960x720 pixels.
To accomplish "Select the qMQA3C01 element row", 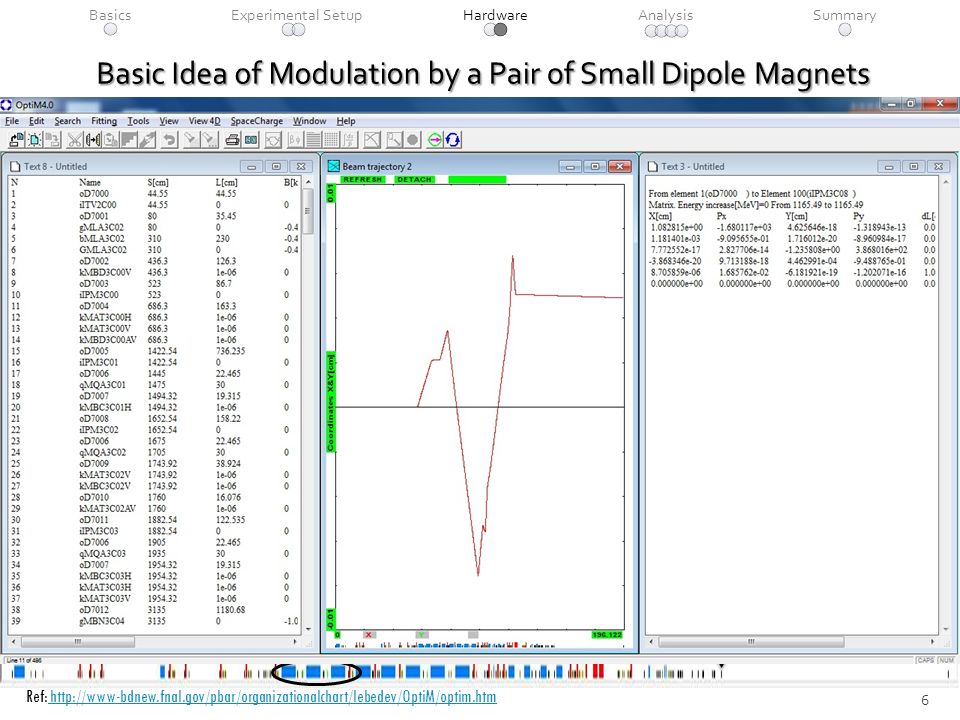I will (155, 385).
